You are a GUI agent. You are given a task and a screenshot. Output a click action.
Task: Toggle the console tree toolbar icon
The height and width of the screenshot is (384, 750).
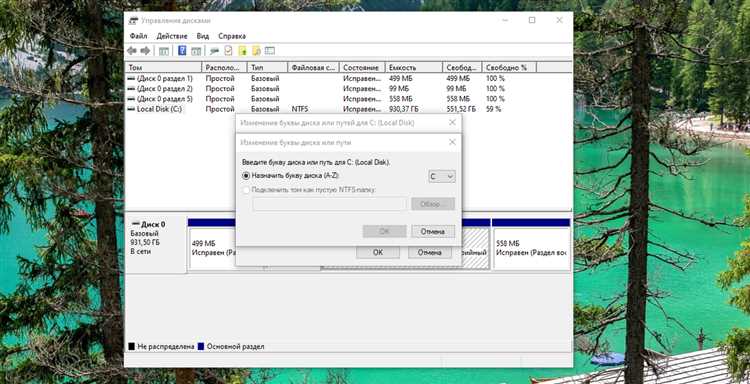click(164, 51)
